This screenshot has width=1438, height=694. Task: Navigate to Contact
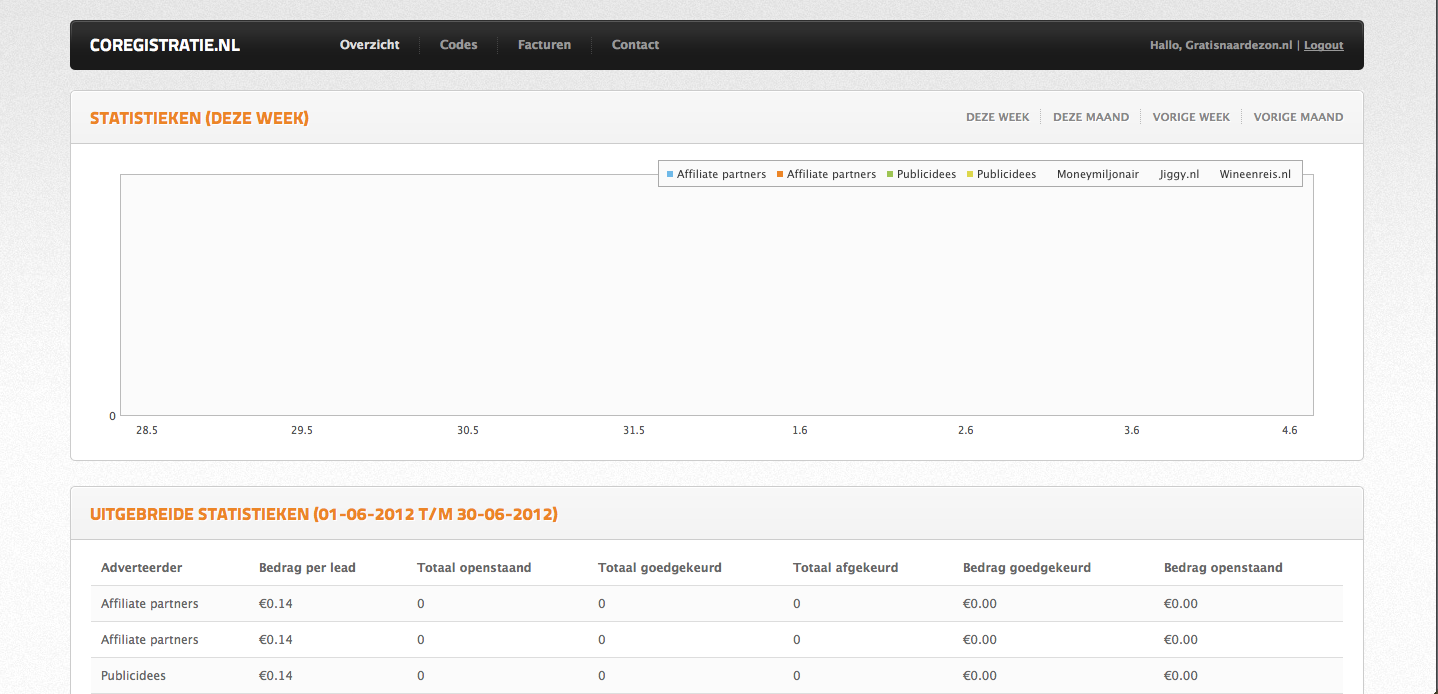pos(635,45)
